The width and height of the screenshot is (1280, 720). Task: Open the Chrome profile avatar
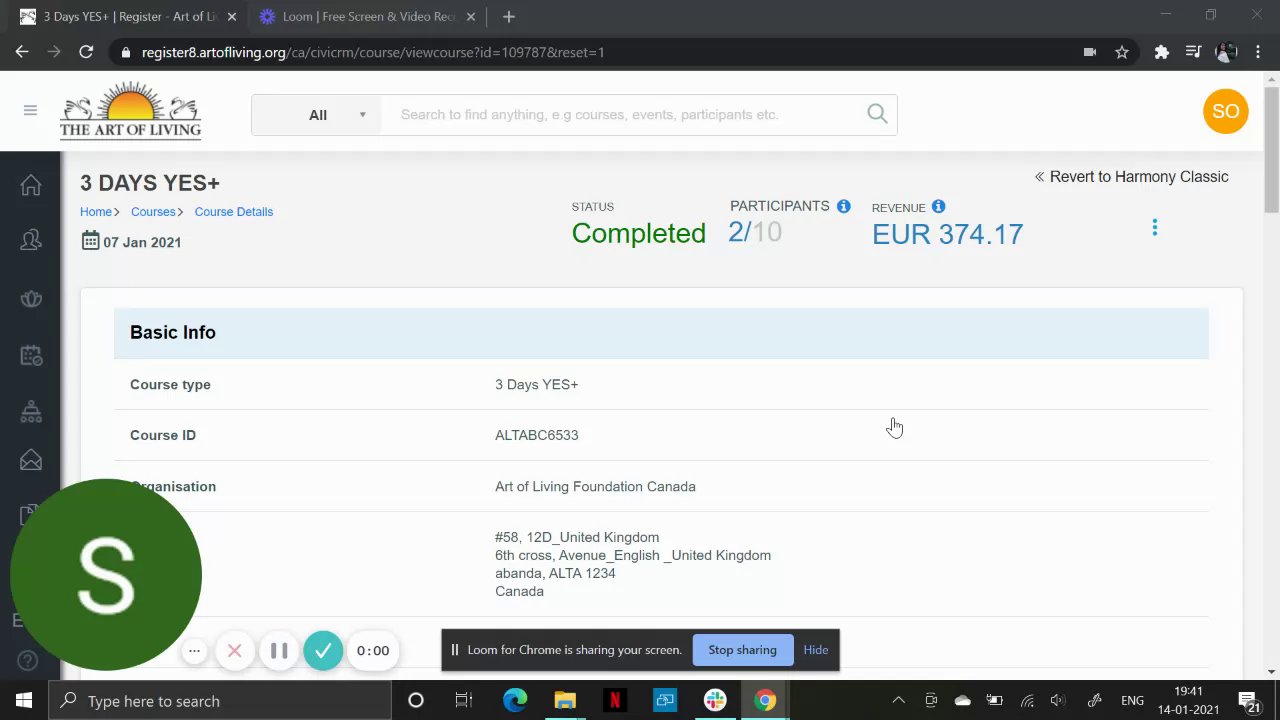click(x=1226, y=52)
